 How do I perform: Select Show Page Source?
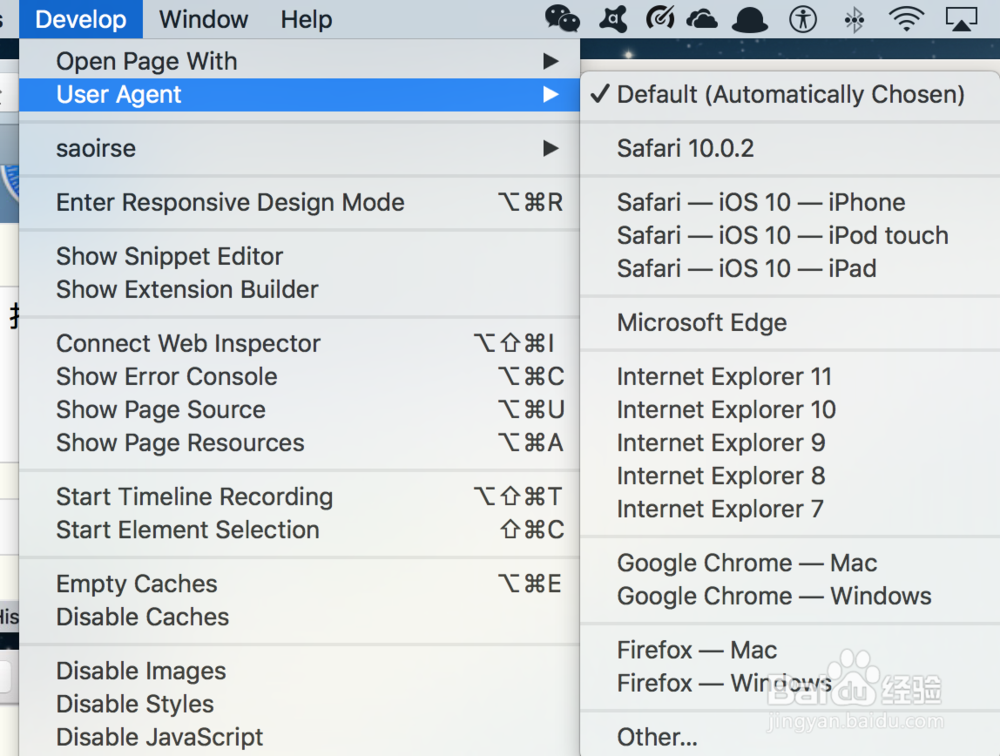(161, 410)
